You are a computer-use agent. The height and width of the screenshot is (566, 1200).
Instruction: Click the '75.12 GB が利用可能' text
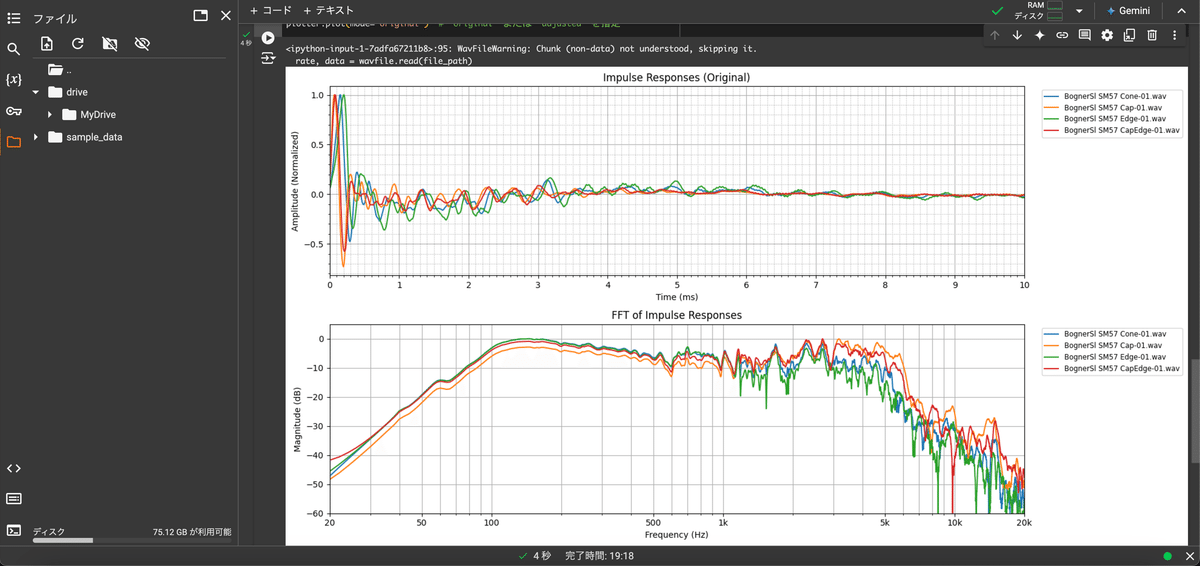tap(191, 532)
